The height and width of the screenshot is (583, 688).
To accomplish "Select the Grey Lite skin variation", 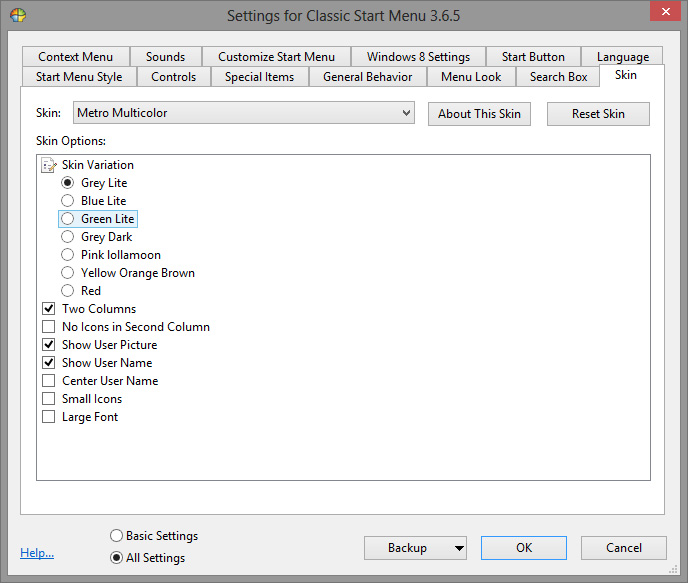I will click(x=67, y=182).
